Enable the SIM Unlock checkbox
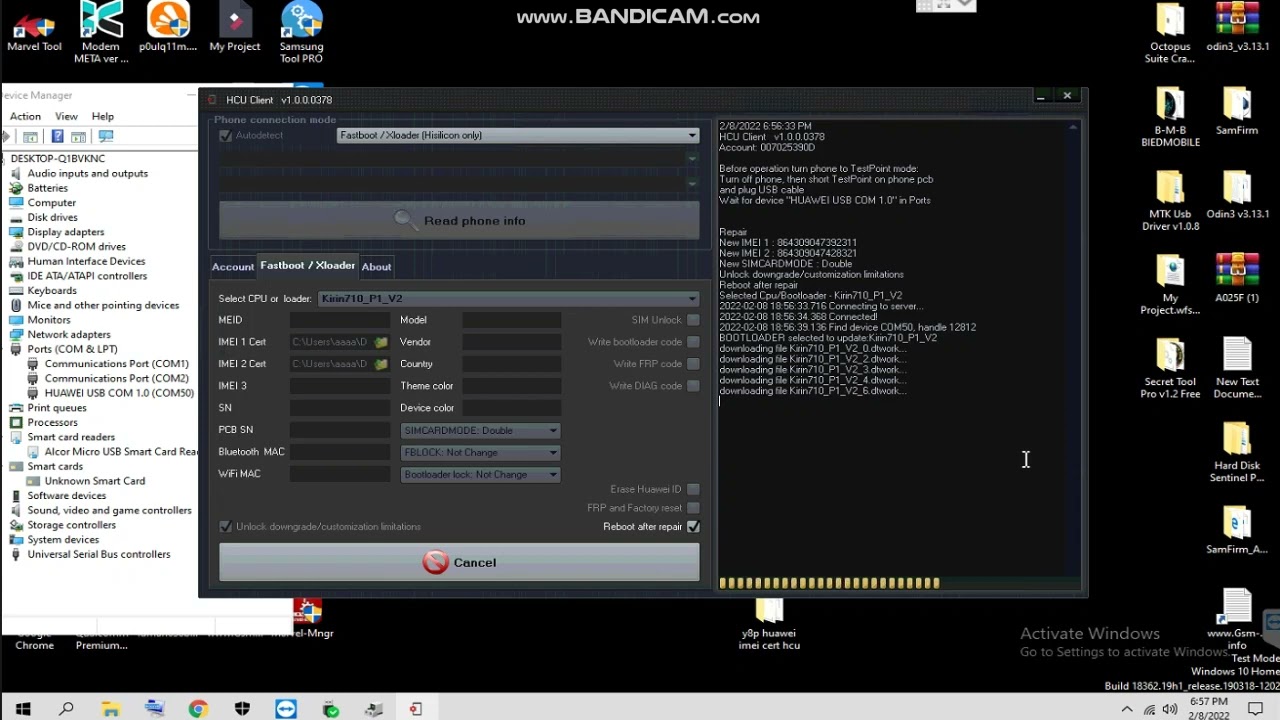1280x720 pixels. [x=693, y=320]
